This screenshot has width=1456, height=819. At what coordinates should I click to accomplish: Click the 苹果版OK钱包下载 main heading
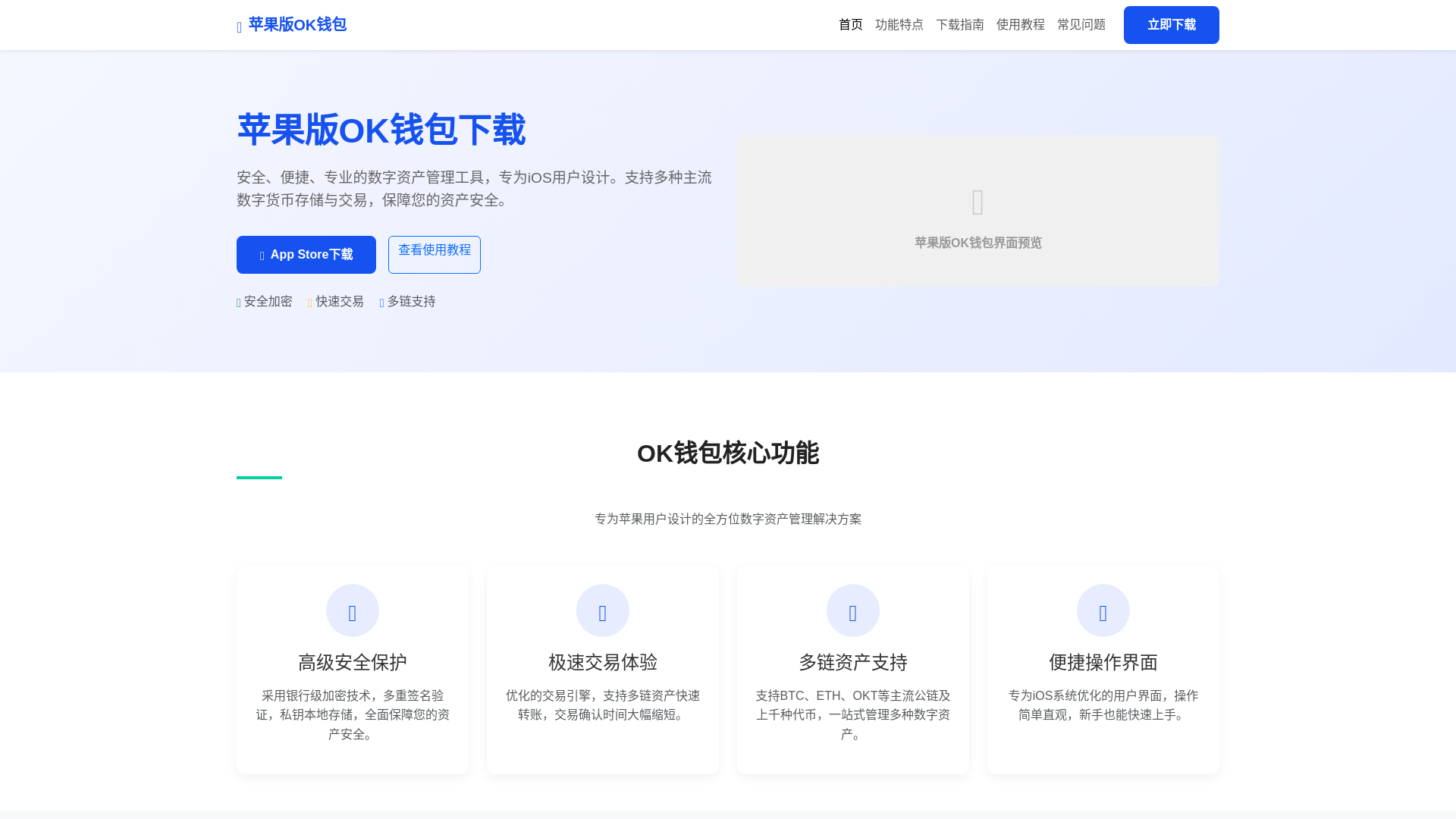pos(381,130)
